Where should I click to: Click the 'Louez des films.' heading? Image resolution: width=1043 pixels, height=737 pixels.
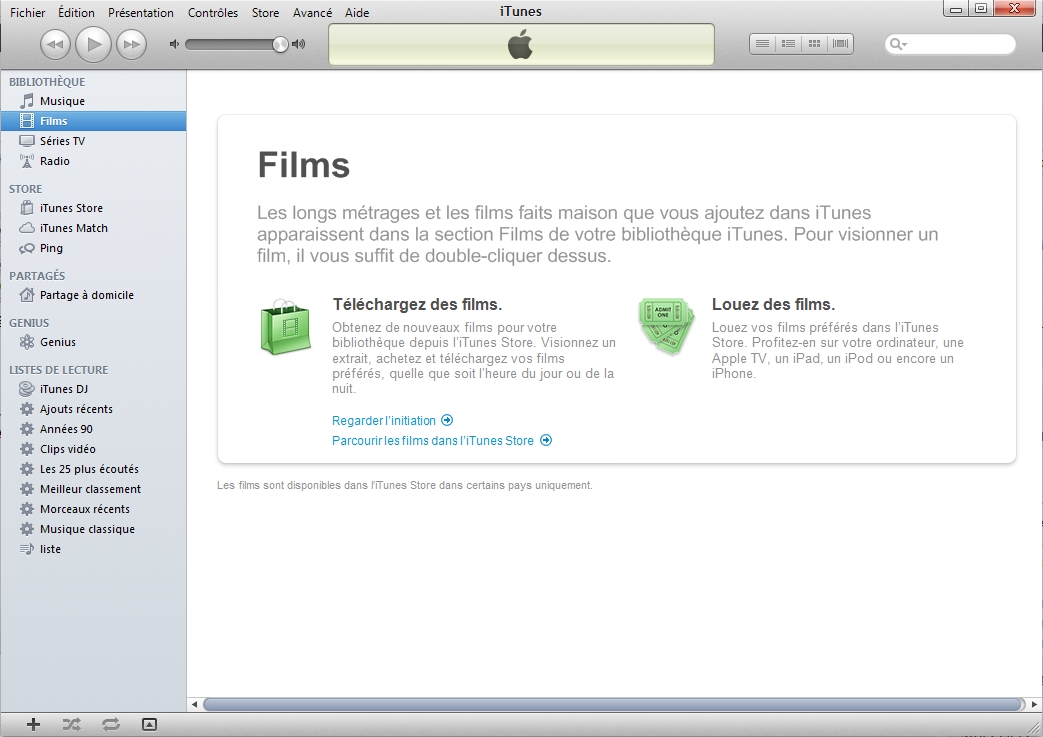click(x=773, y=305)
